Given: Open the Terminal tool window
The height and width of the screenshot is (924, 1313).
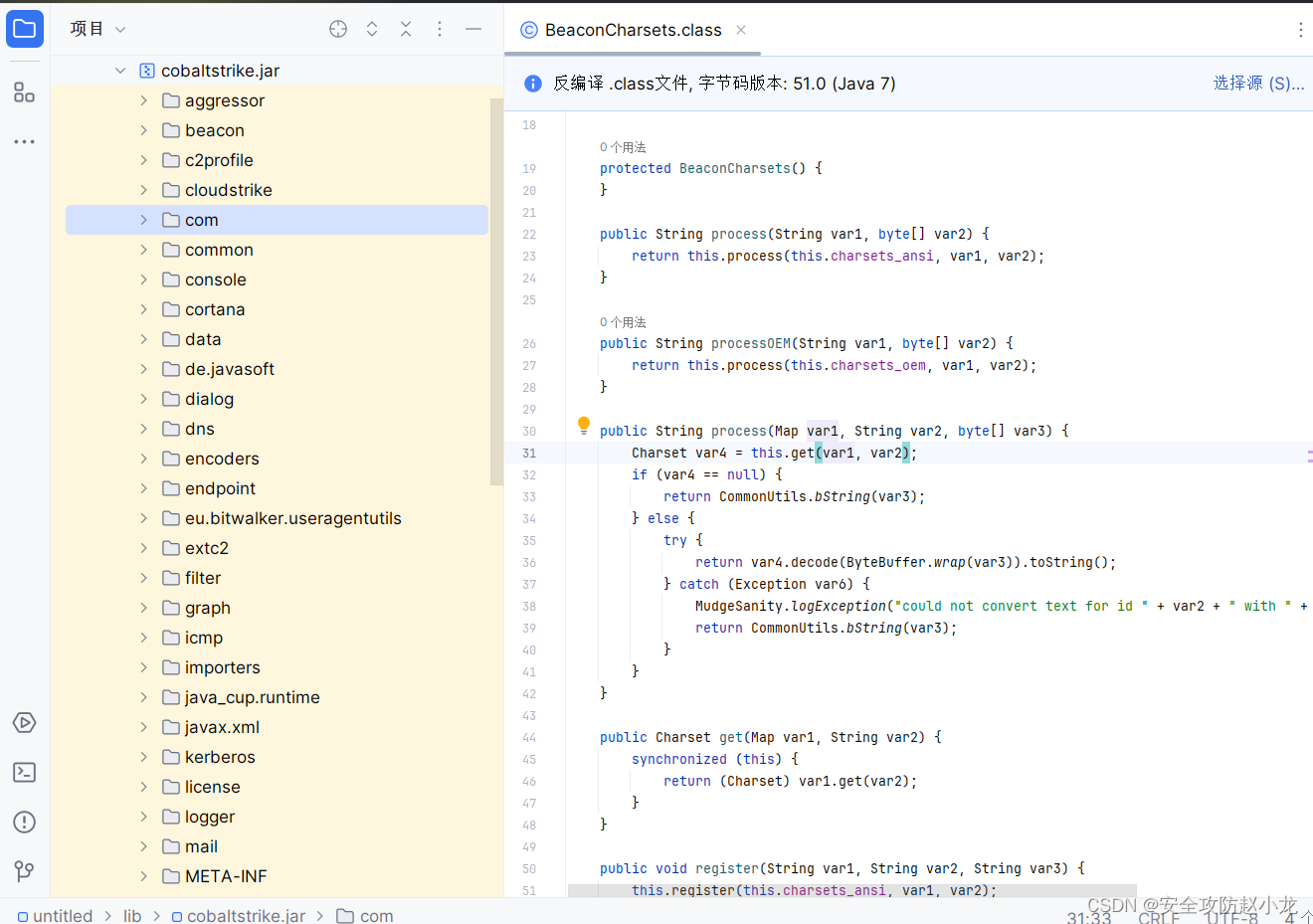Looking at the screenshot, I should click(25, 773).
